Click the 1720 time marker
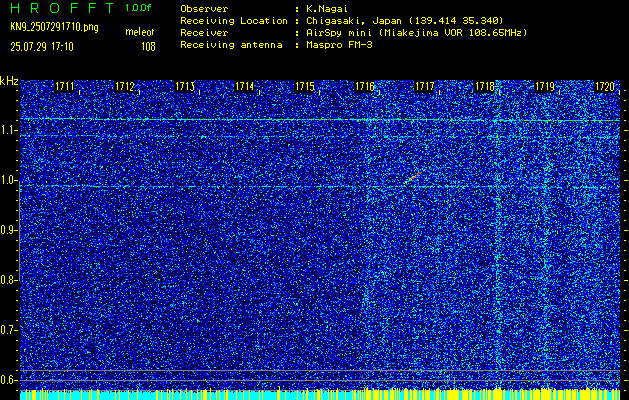 tap(605, 86)
